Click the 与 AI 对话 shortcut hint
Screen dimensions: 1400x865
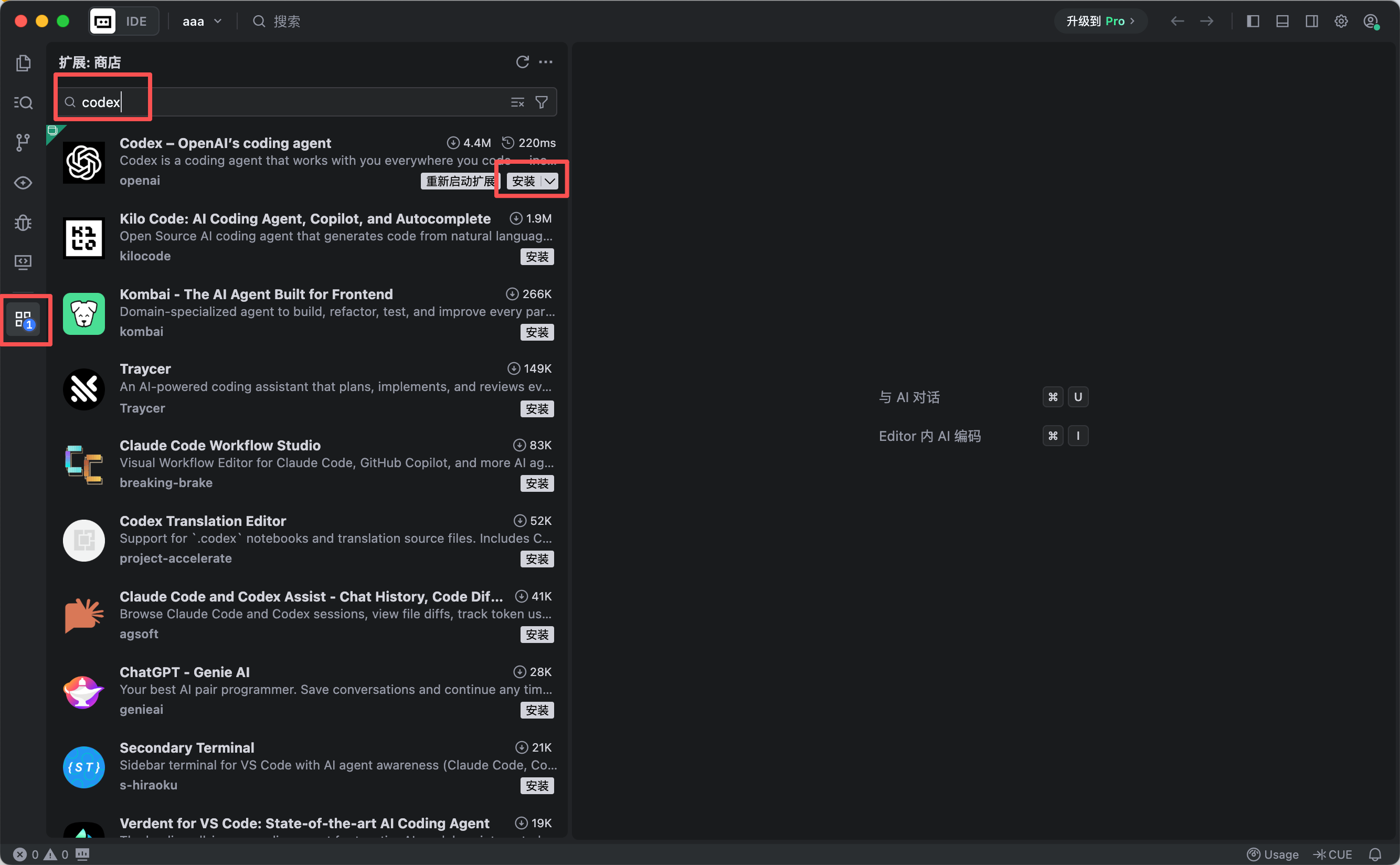[909, 397]
